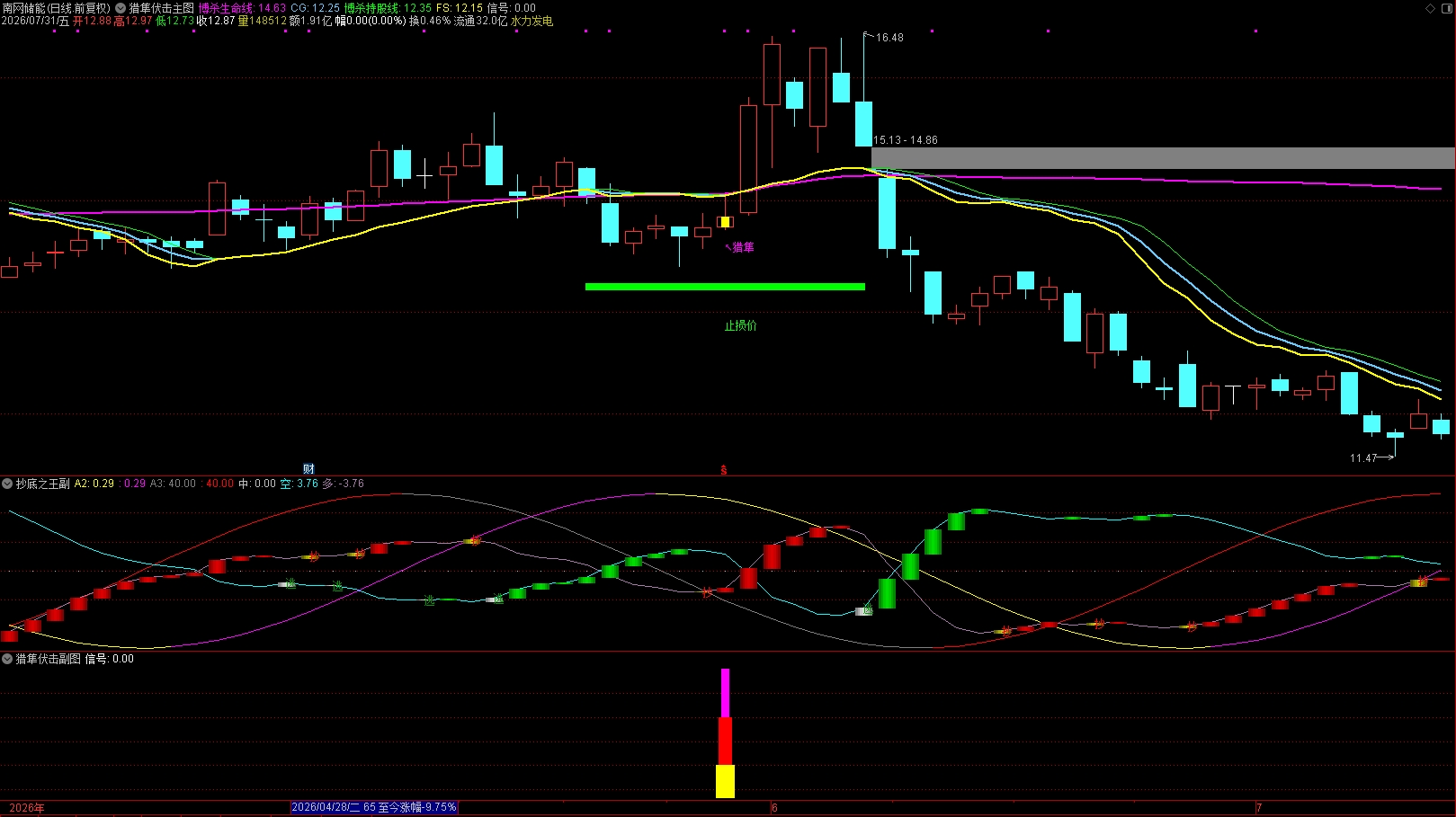The width and height of the screenshot is (1456, 817).
Task: Expand the 猎隼伏击主图 indicator dropdown arrow
Action: [121, 8]
